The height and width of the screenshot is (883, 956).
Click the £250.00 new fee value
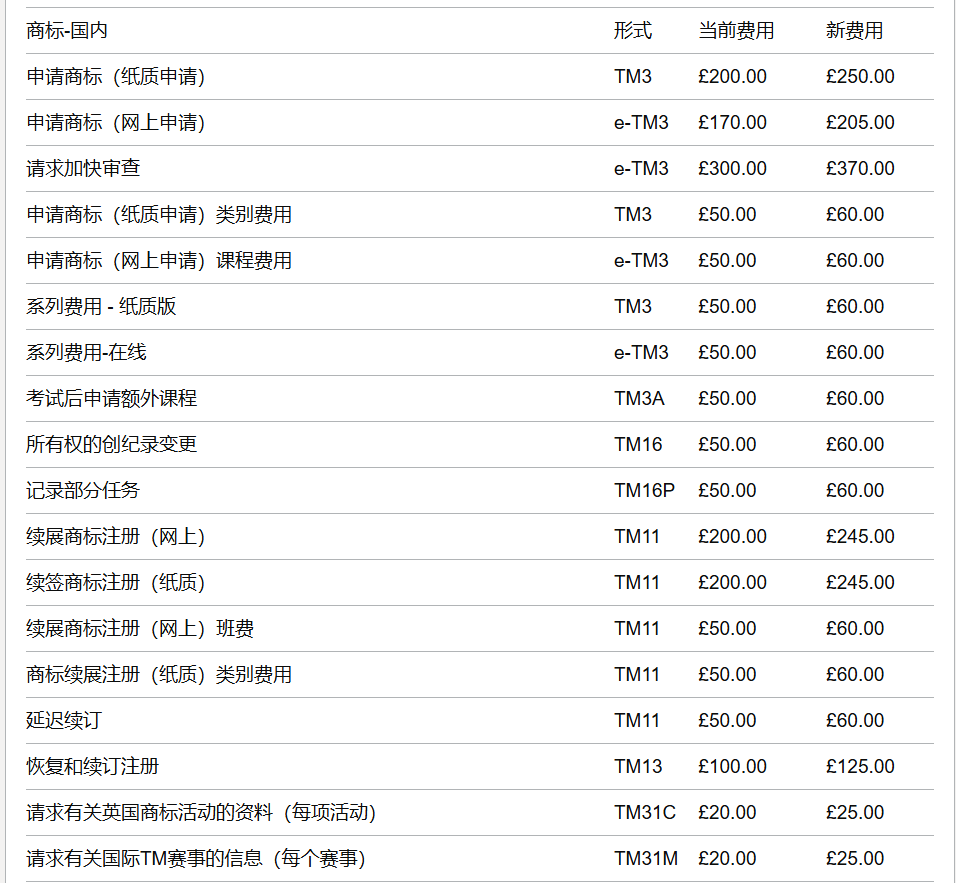click(860, 76)
